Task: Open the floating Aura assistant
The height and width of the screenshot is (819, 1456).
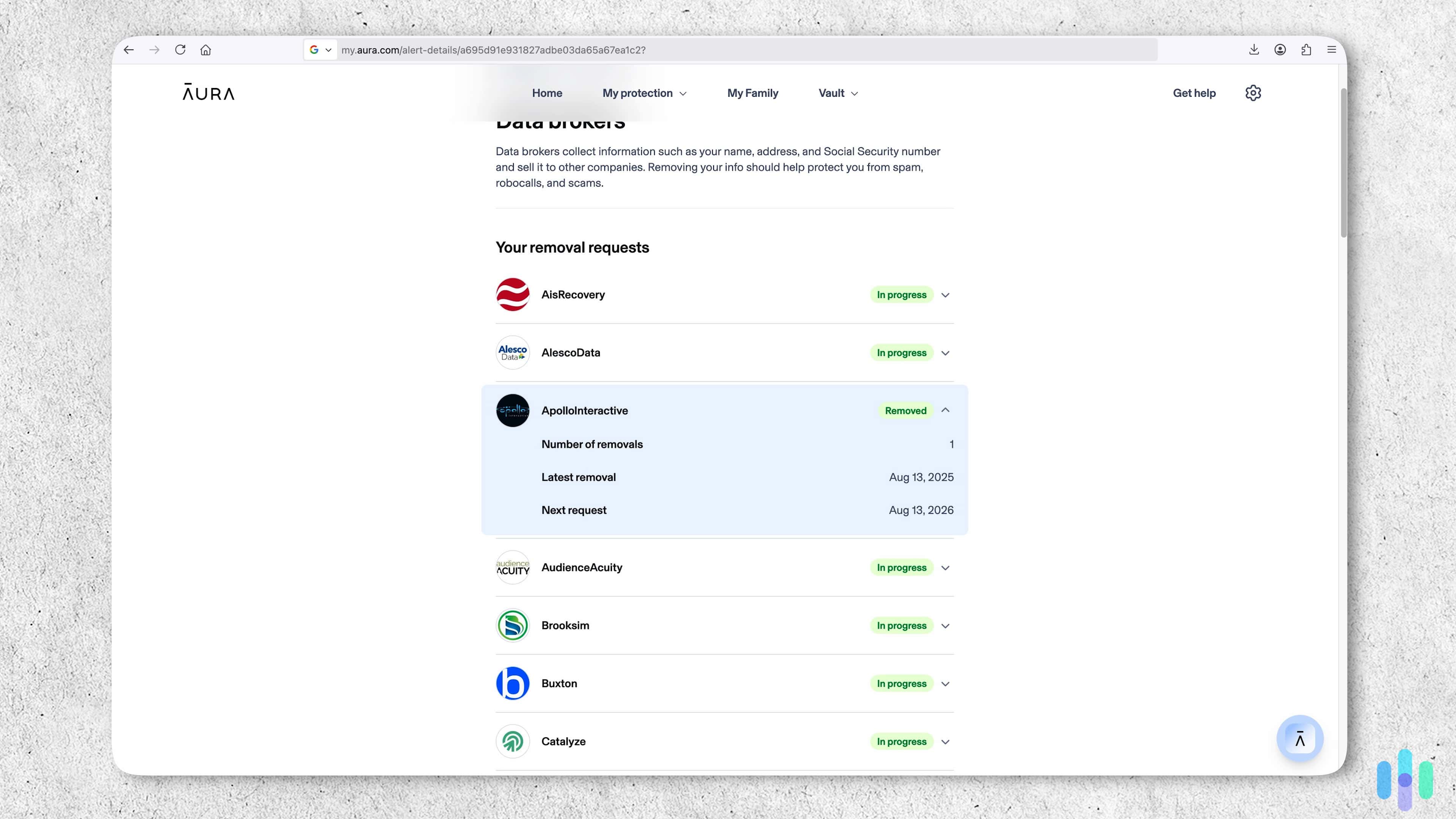Action: click(1299, 738)
